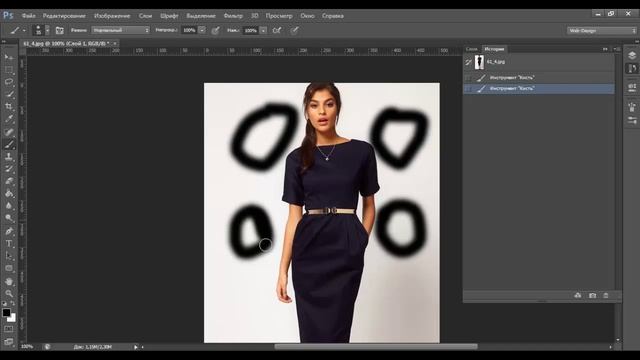Select the Shape tool
The width and height of the screenshot is (640, 360).
pyautogui.click(x=9, y=268)
